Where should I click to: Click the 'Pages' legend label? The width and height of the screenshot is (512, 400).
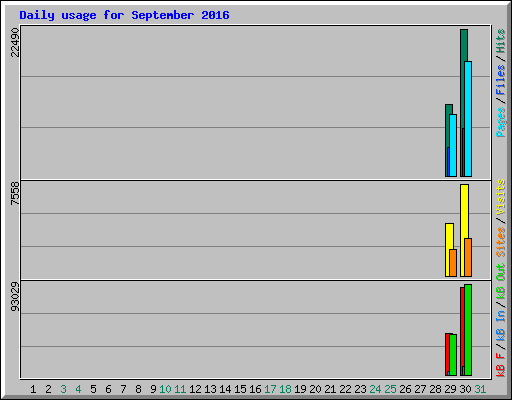[x=501, y=122]
